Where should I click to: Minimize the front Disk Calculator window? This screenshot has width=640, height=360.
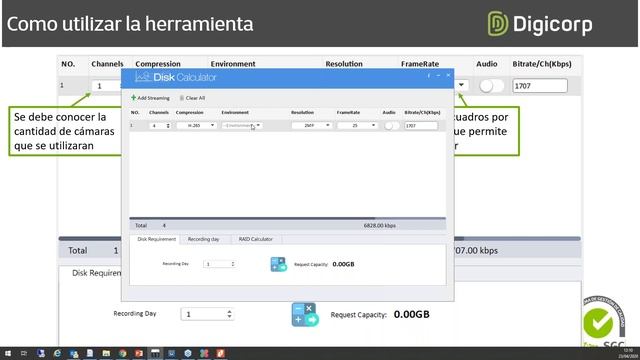(438, 76)
